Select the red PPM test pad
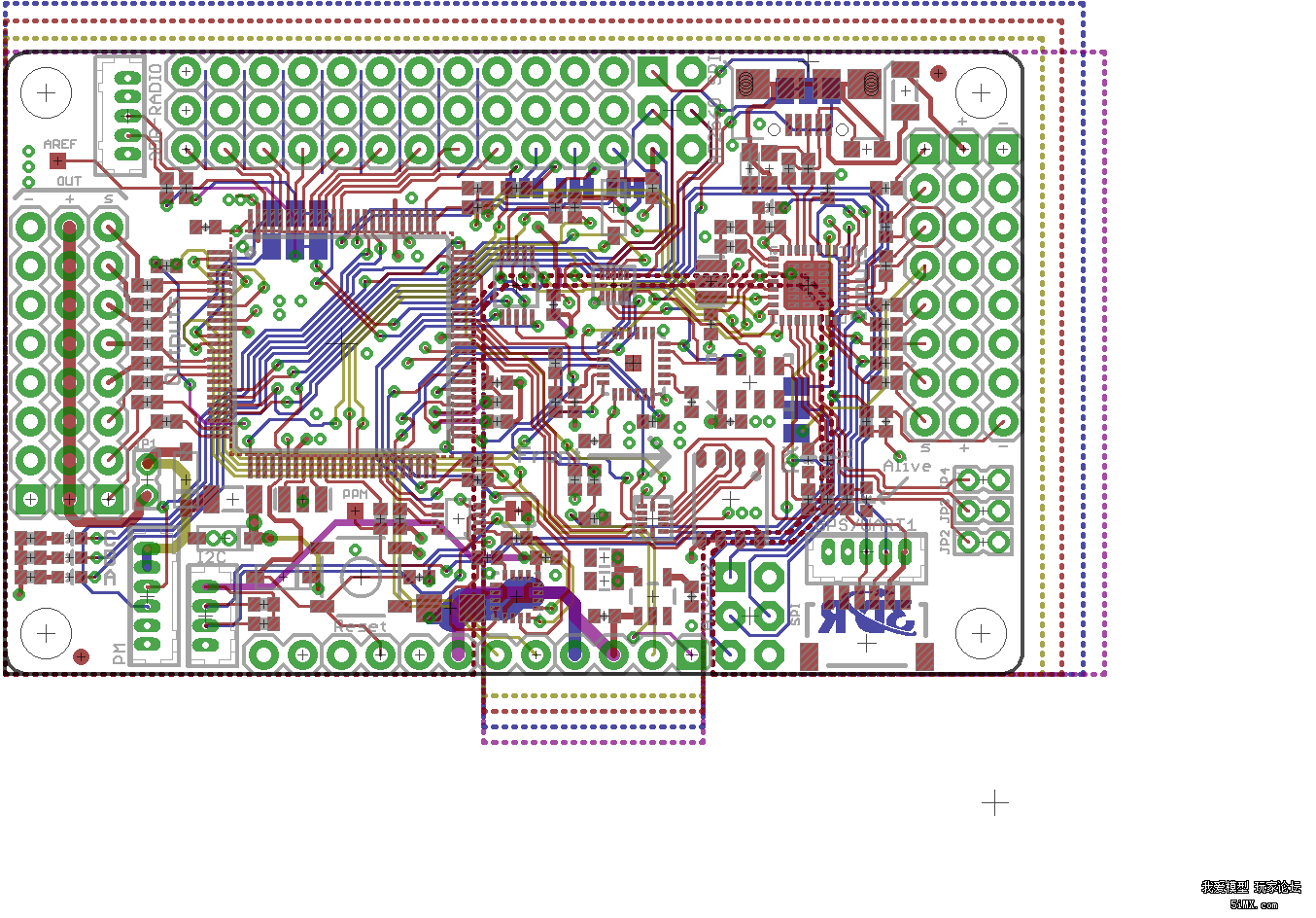 click(355, 512)
